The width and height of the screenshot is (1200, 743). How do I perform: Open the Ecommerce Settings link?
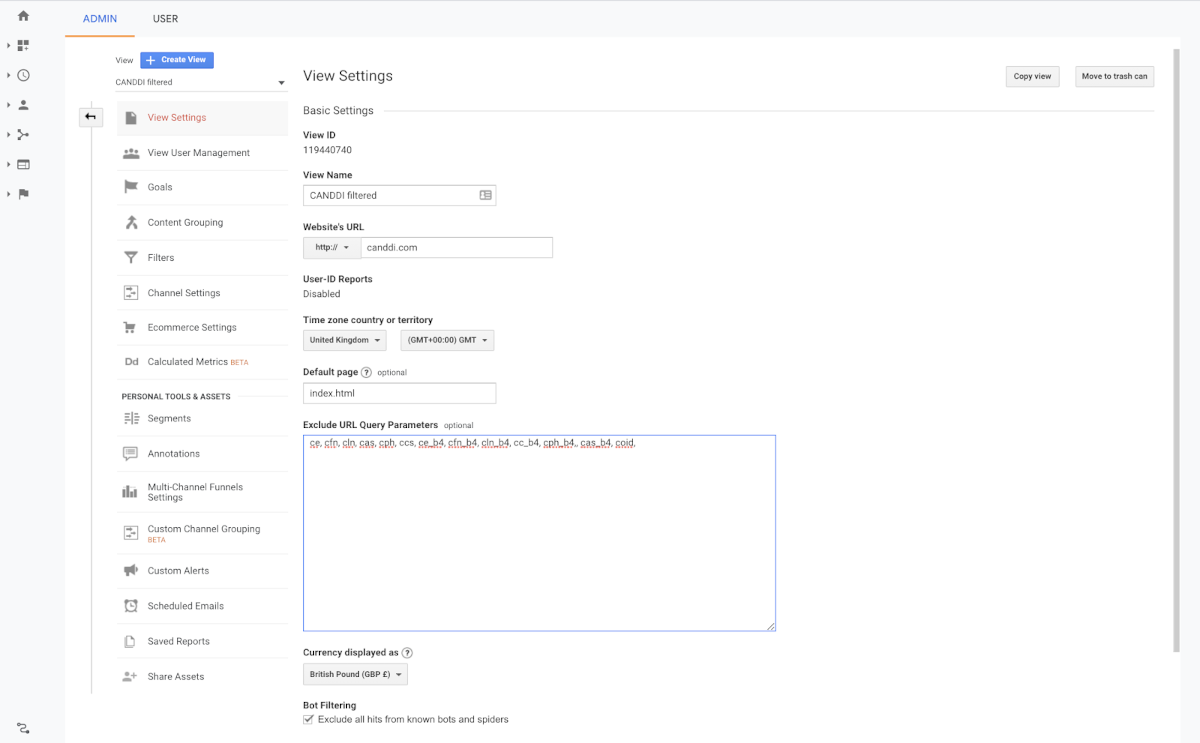click(192, 327)
